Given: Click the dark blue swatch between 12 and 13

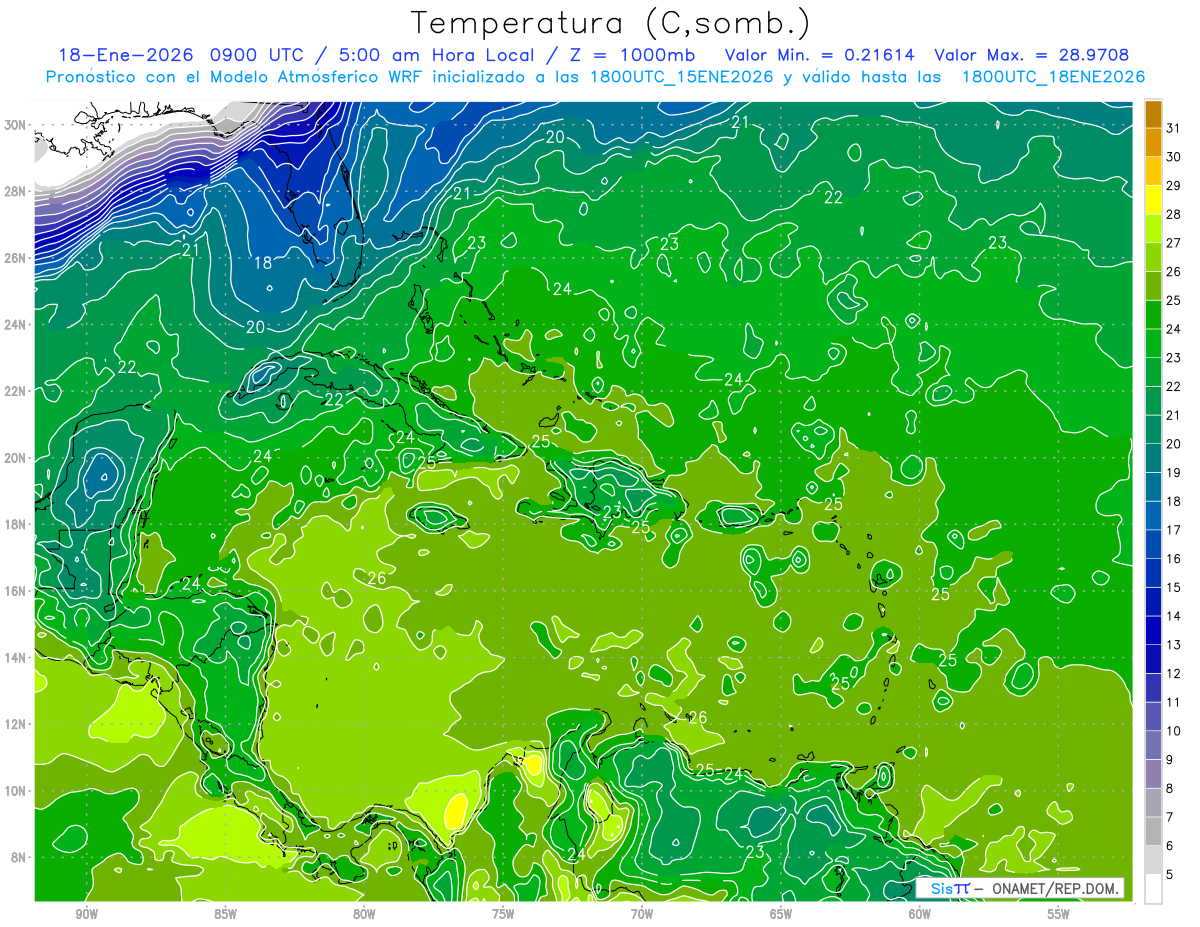Looking at the screenshot, I should [1153, 660].
